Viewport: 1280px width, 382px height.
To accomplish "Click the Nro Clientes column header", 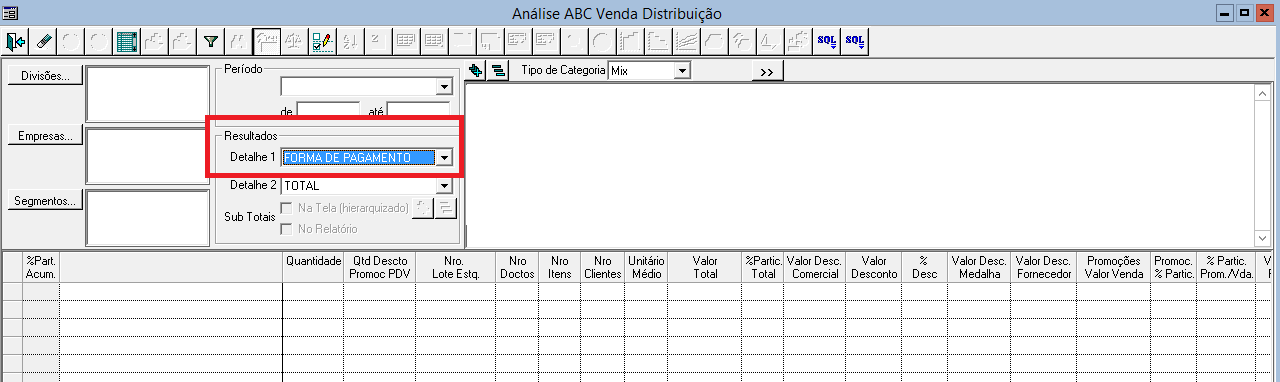I will [602, 267].
